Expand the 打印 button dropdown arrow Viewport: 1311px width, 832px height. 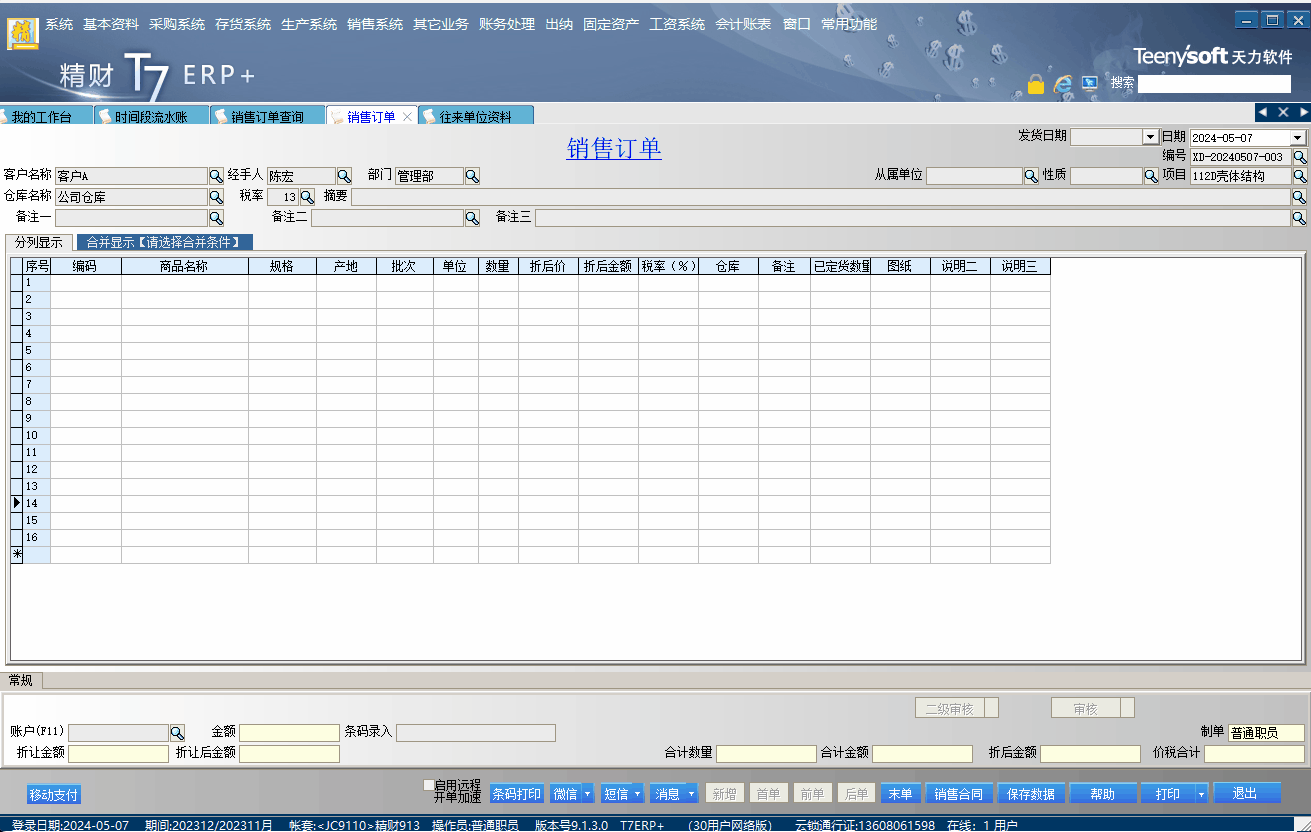(1201, 794)
